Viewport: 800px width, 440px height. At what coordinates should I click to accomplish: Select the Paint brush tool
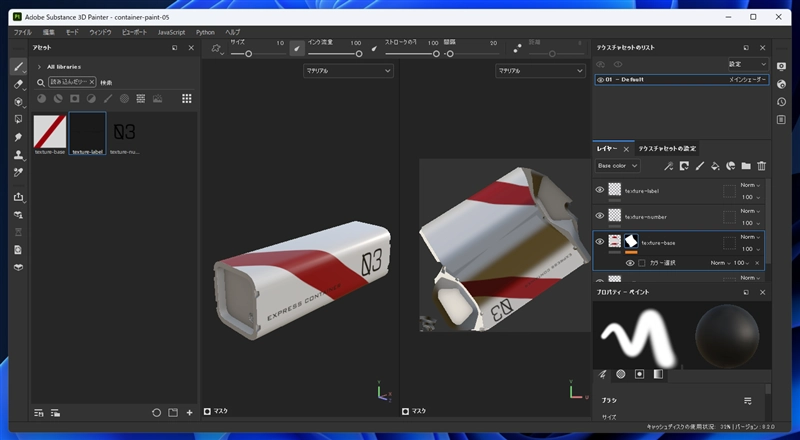[18, 66]
